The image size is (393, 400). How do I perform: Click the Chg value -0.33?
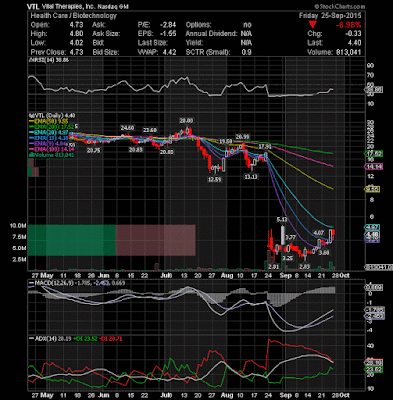pos(354,34)
